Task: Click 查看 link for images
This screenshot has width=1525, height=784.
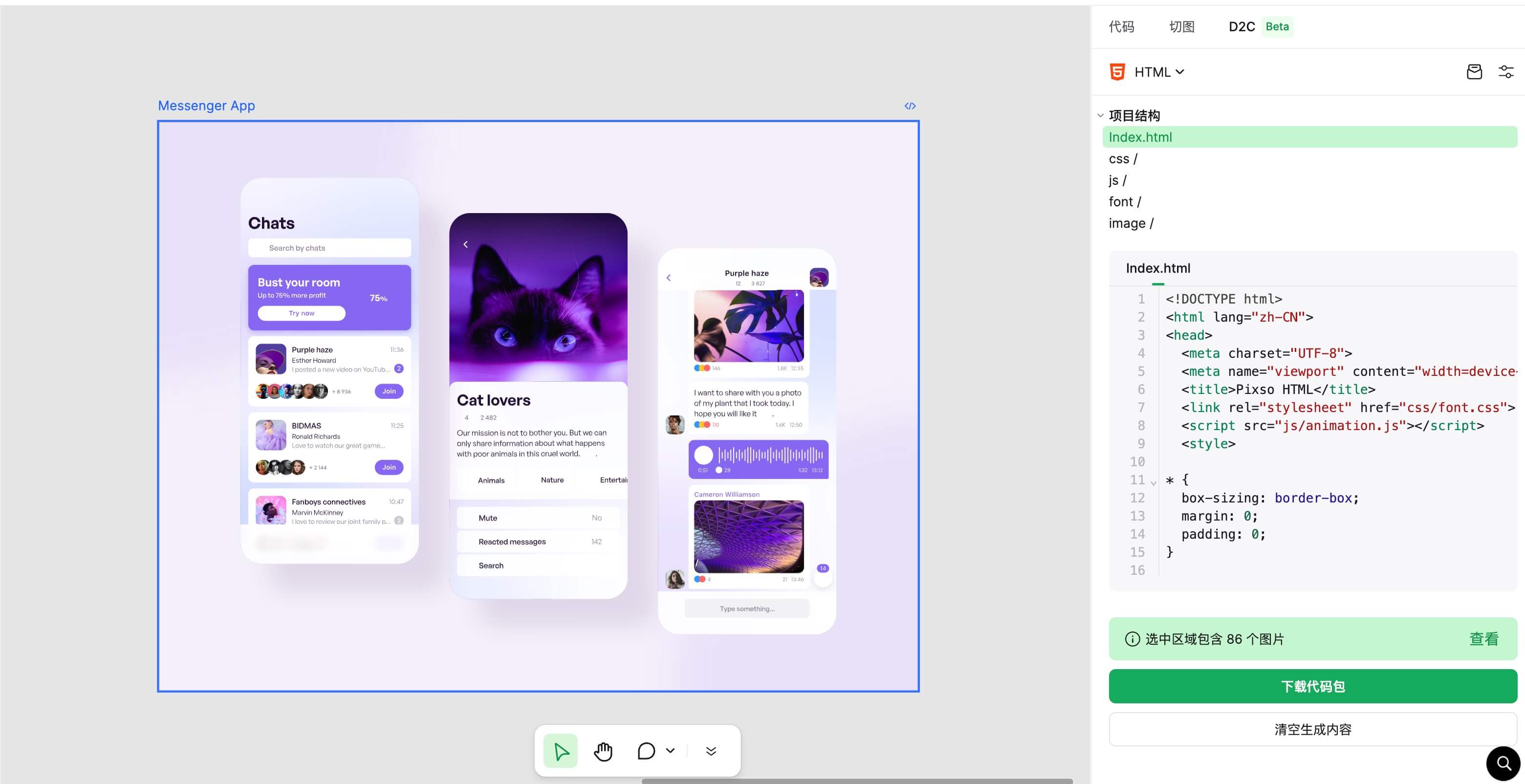Action: coord(1483,639)
